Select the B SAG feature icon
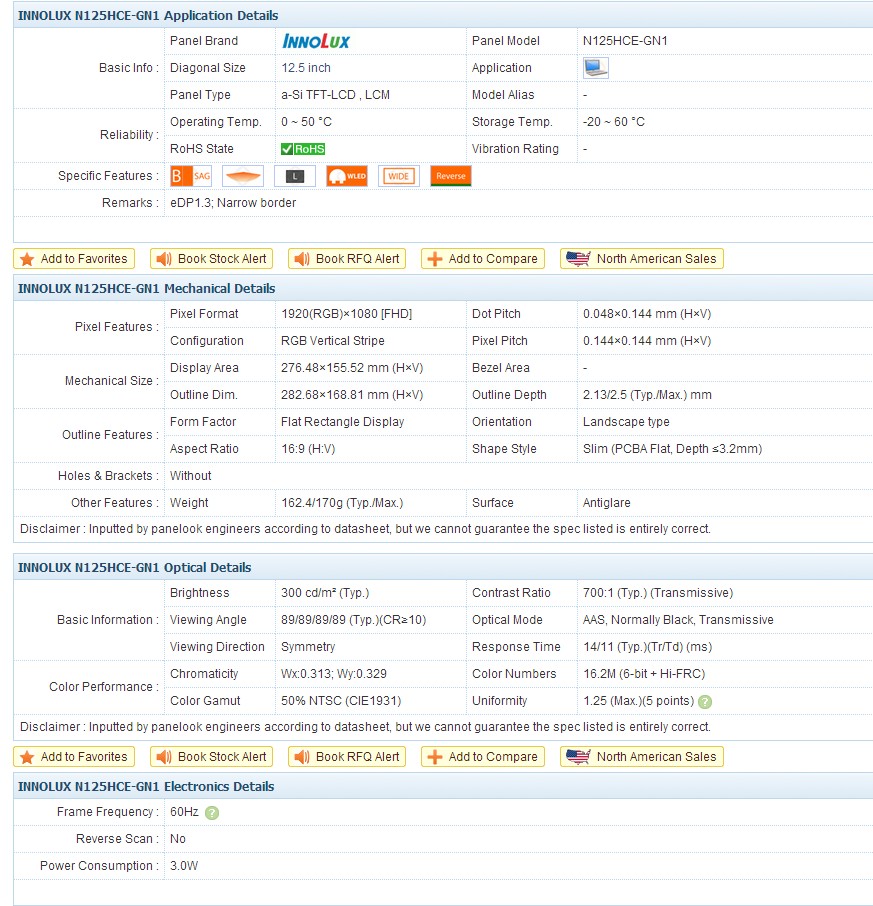Viewport: 873px width, 906px height. (x=191, y=176)
